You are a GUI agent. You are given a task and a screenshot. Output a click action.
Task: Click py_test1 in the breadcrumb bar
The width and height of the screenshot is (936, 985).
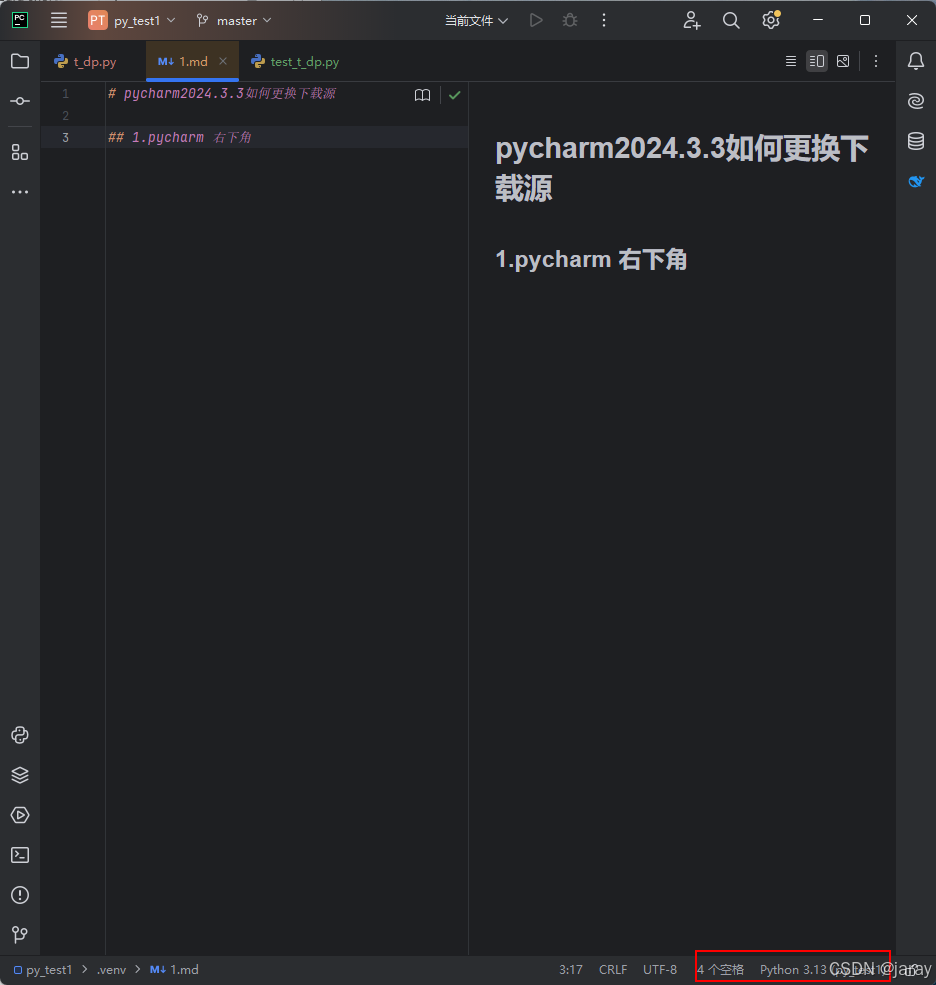point(43,969)
